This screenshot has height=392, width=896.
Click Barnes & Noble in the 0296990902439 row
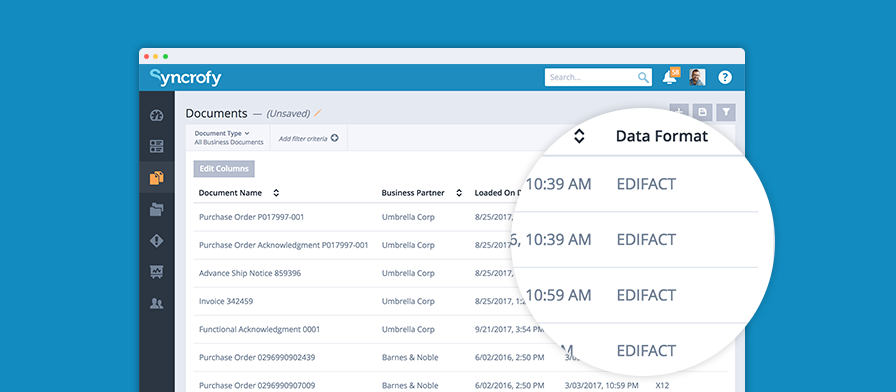point(410,358)
